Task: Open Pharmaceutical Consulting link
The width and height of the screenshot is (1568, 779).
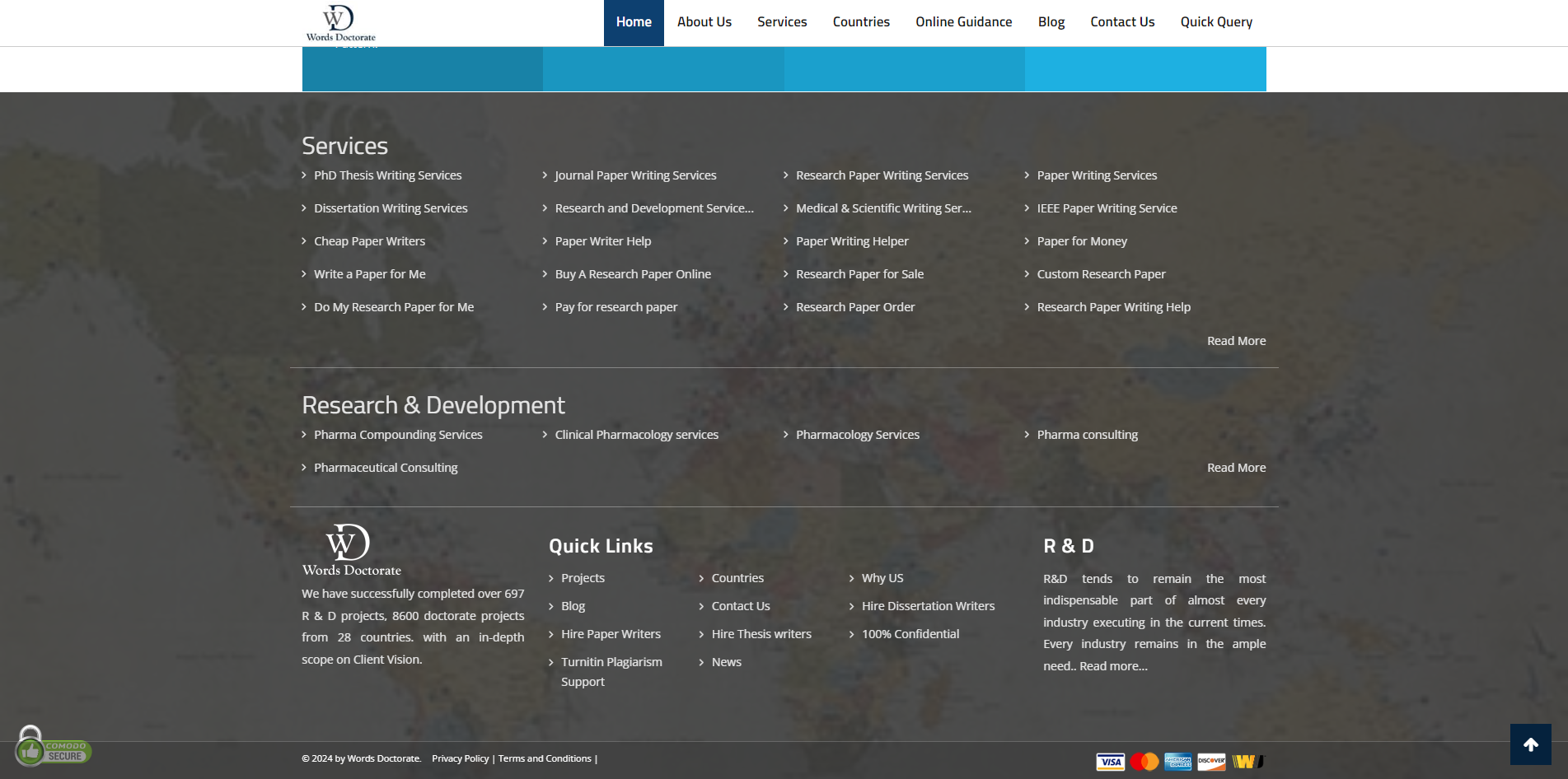Action: (x=386, y=468)
